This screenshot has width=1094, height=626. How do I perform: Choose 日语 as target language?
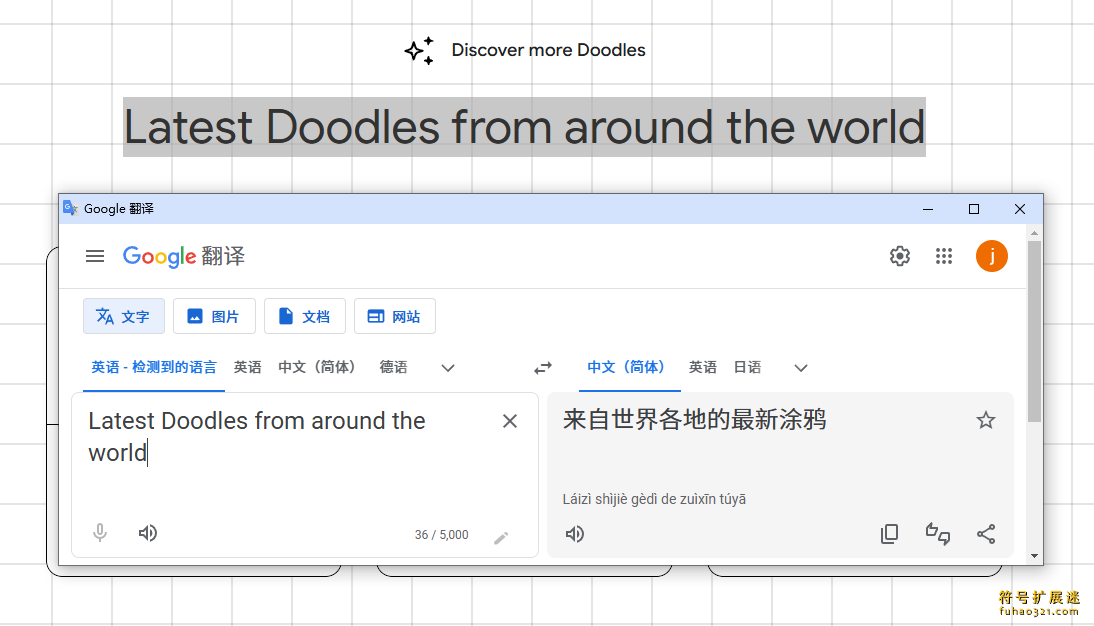[747, 367]
